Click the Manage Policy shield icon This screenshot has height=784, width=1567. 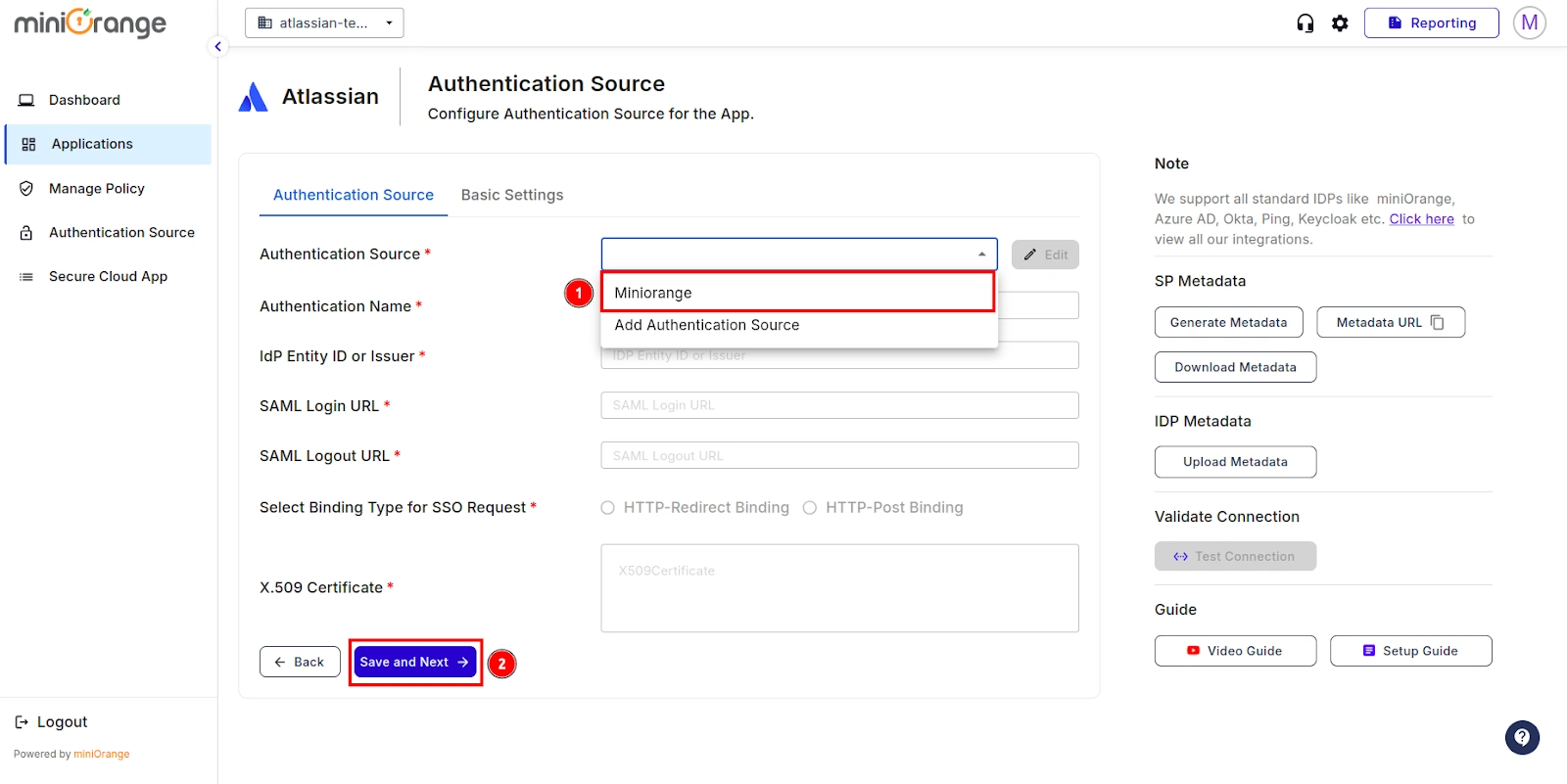click(x=26, y=189)
